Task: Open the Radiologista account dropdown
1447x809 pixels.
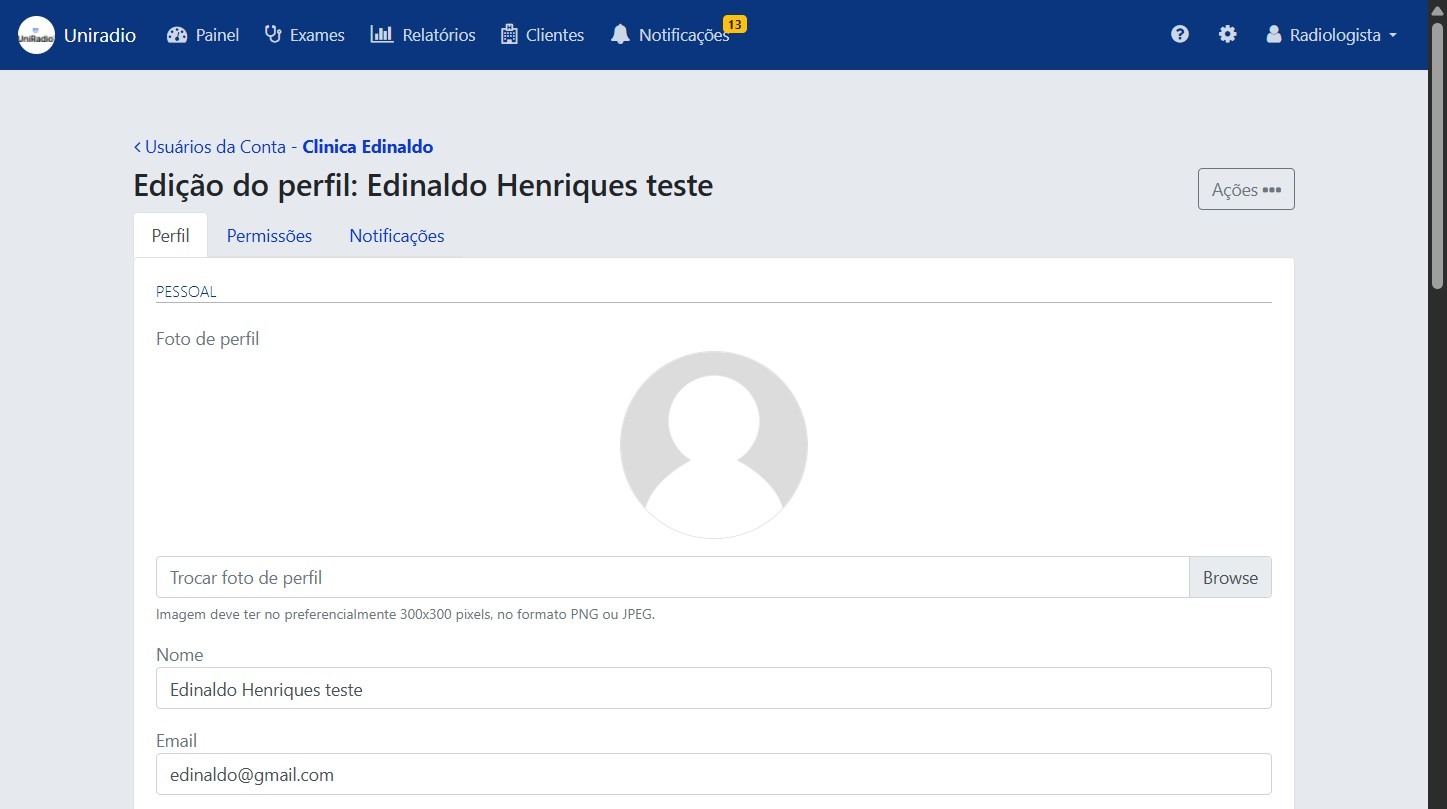Action: coord(1330,34)
